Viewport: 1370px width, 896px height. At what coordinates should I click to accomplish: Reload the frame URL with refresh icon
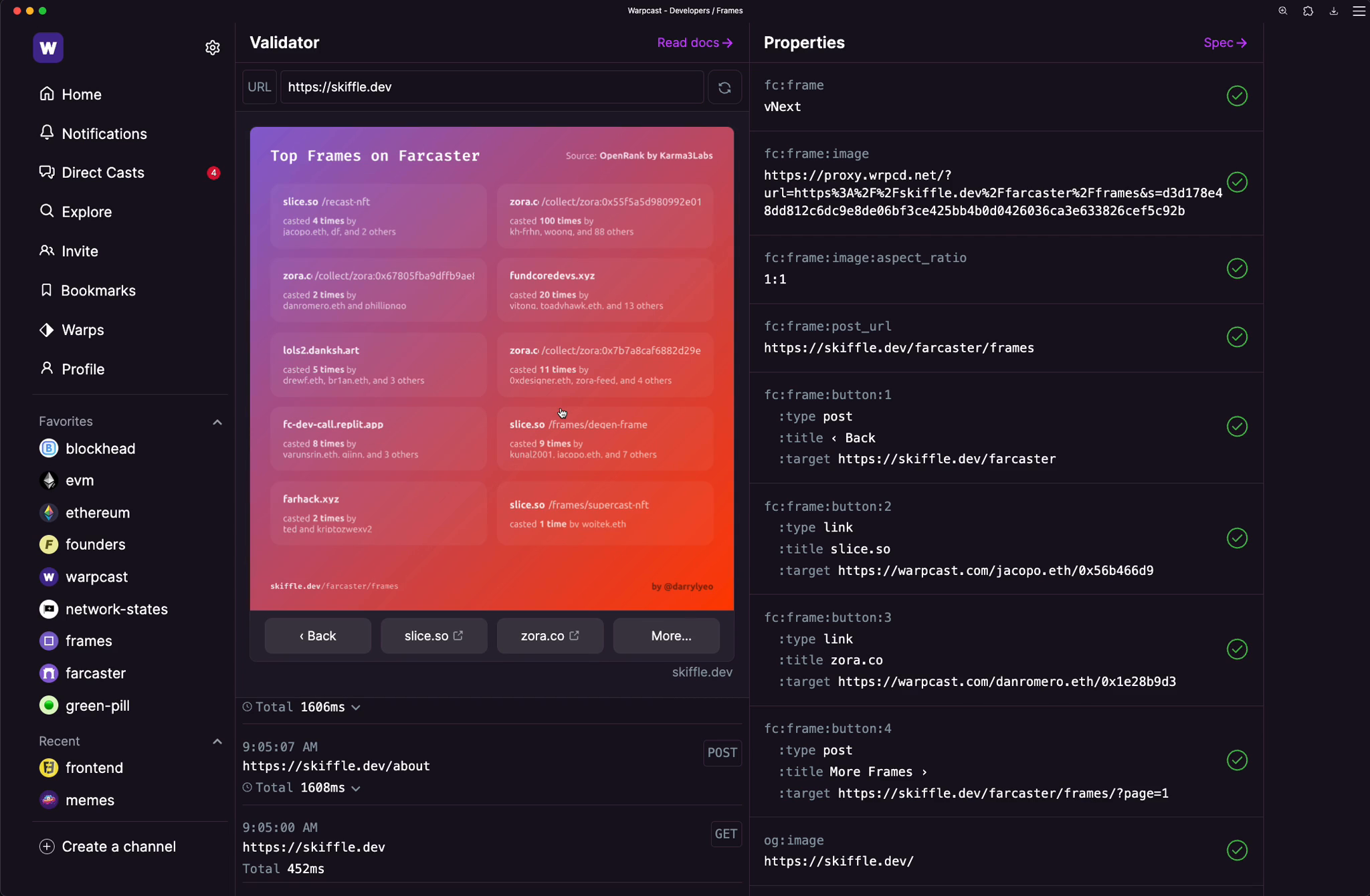724,87
